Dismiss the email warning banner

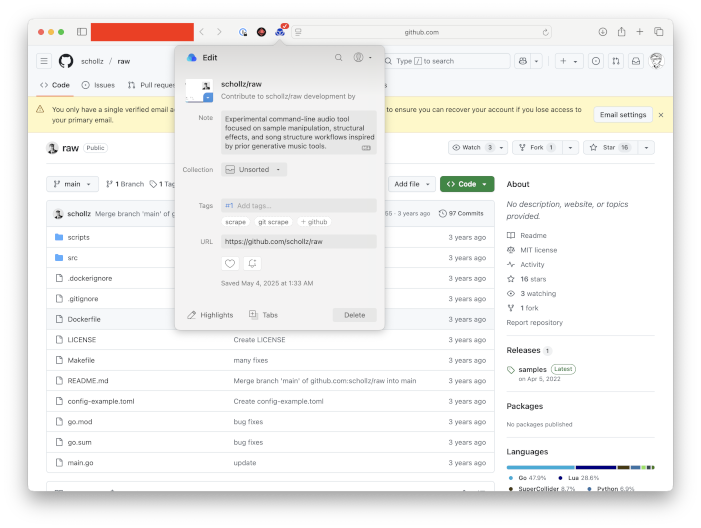click(x=661, y=115)
